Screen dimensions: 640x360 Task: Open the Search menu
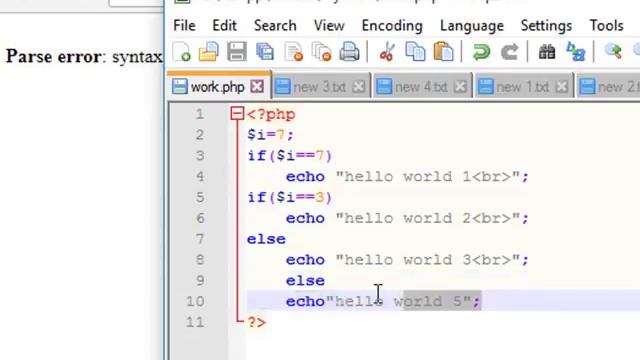click(275, 26)
